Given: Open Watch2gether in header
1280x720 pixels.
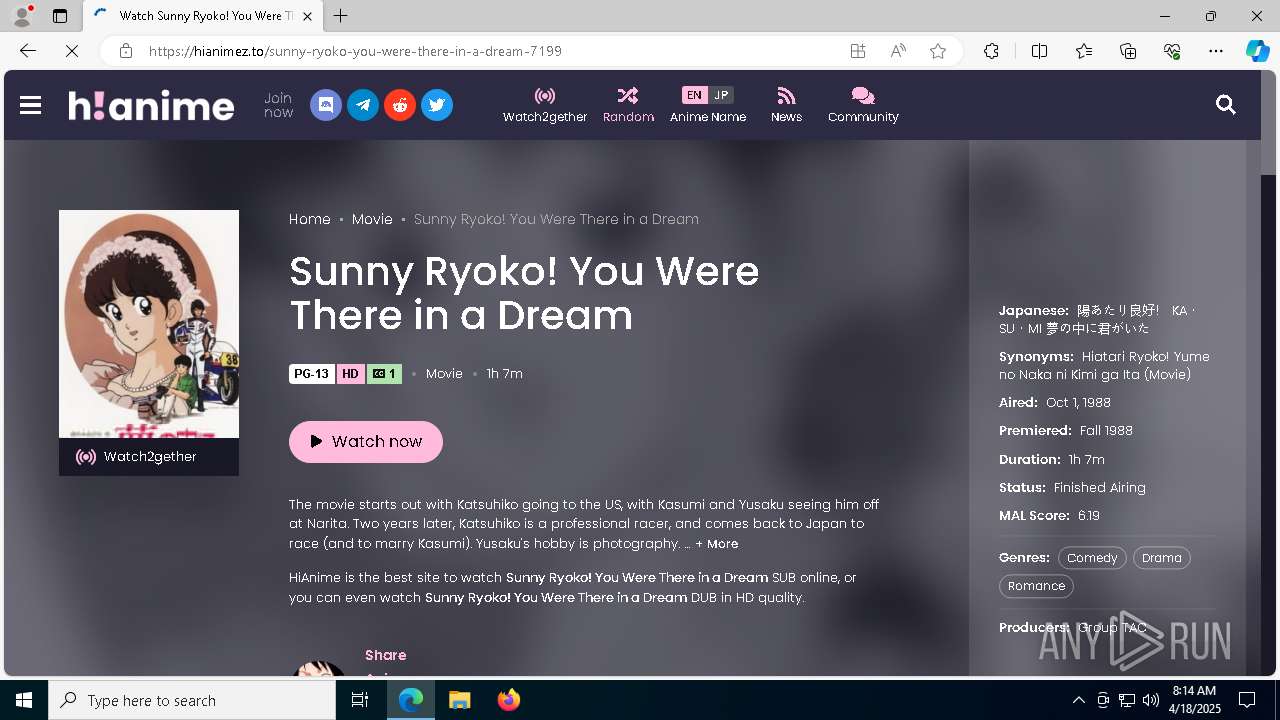Looking at the screenshot, I should [545, 105].
